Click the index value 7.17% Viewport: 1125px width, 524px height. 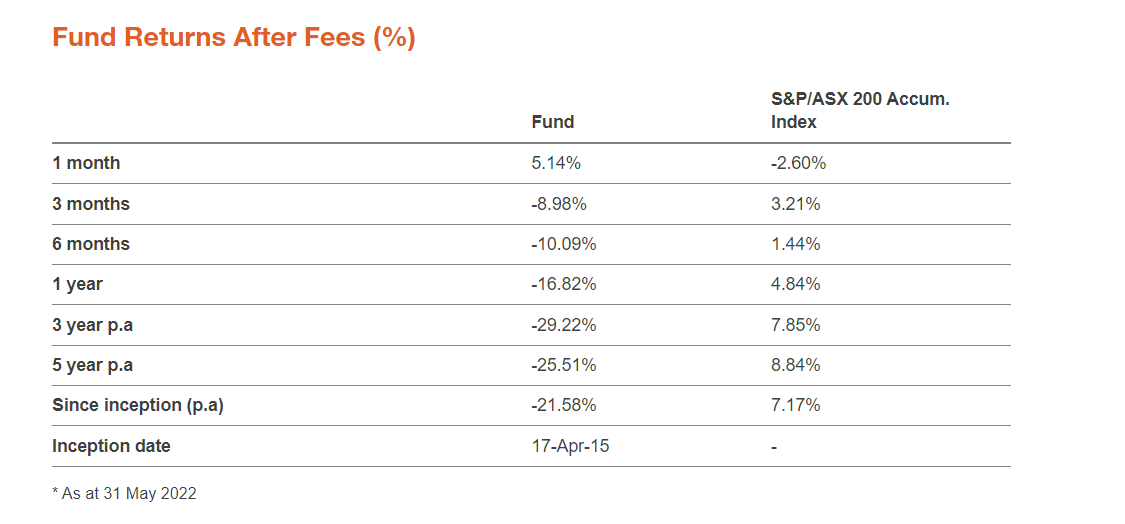pos(795,406)
